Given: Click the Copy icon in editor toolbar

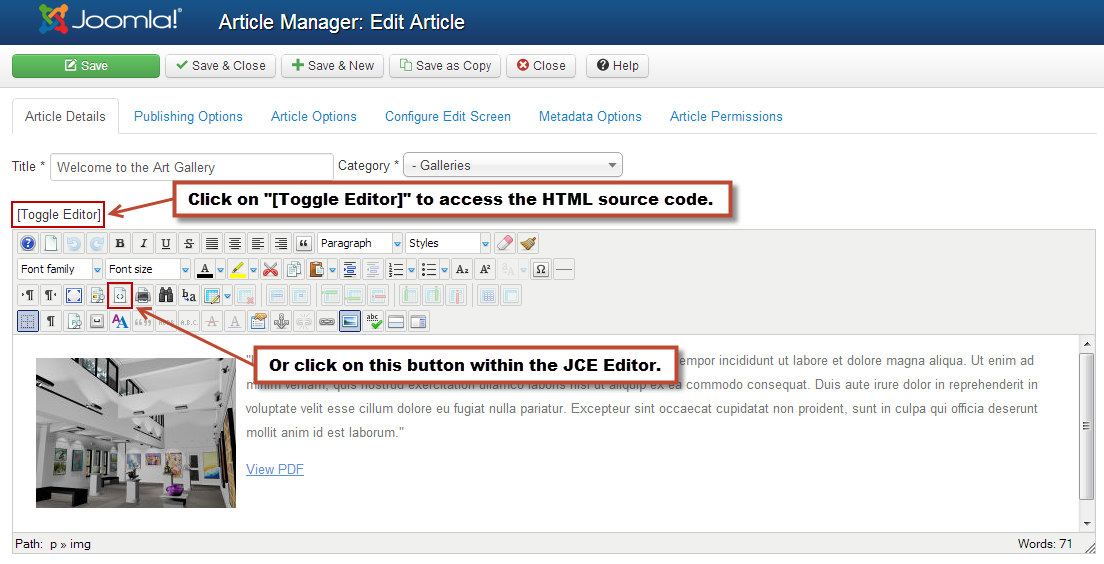Looking at the screenshot, I should click(x=294, y=269).
